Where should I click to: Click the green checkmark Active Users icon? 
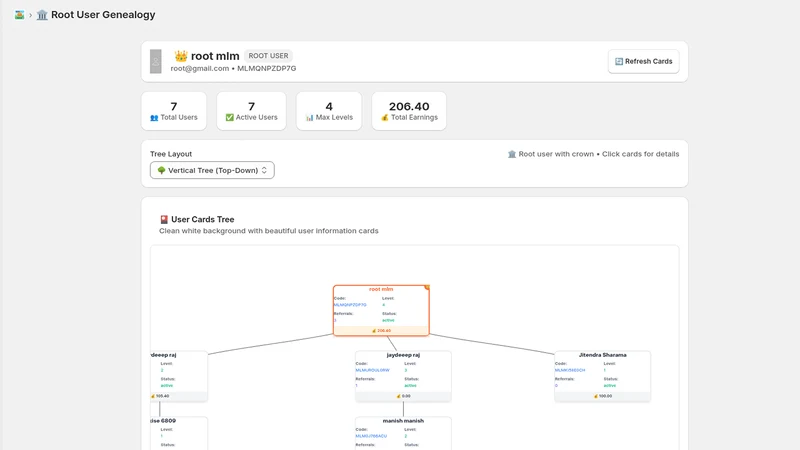[x=230, y=117]
